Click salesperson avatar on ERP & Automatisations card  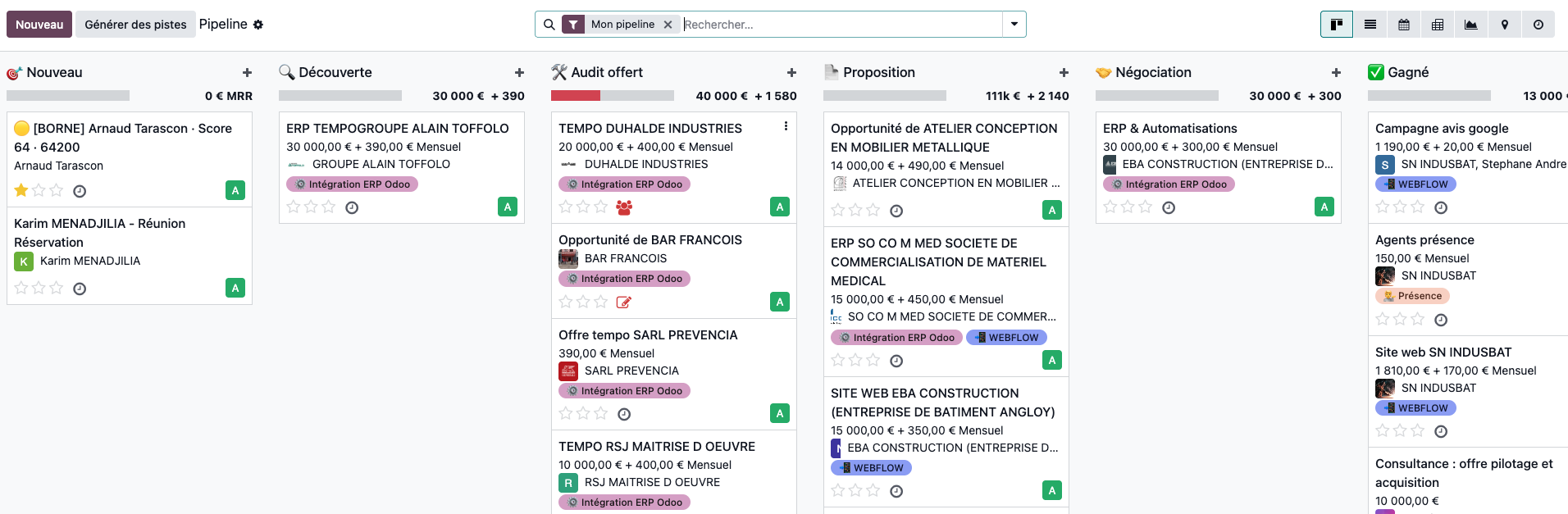[x=1324, y=207]
